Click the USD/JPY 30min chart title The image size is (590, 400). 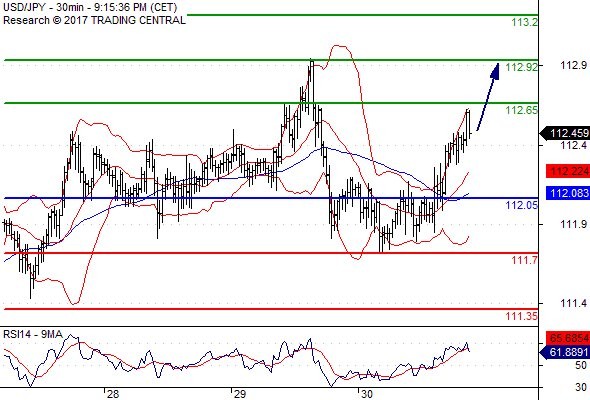tap(90, 7)
